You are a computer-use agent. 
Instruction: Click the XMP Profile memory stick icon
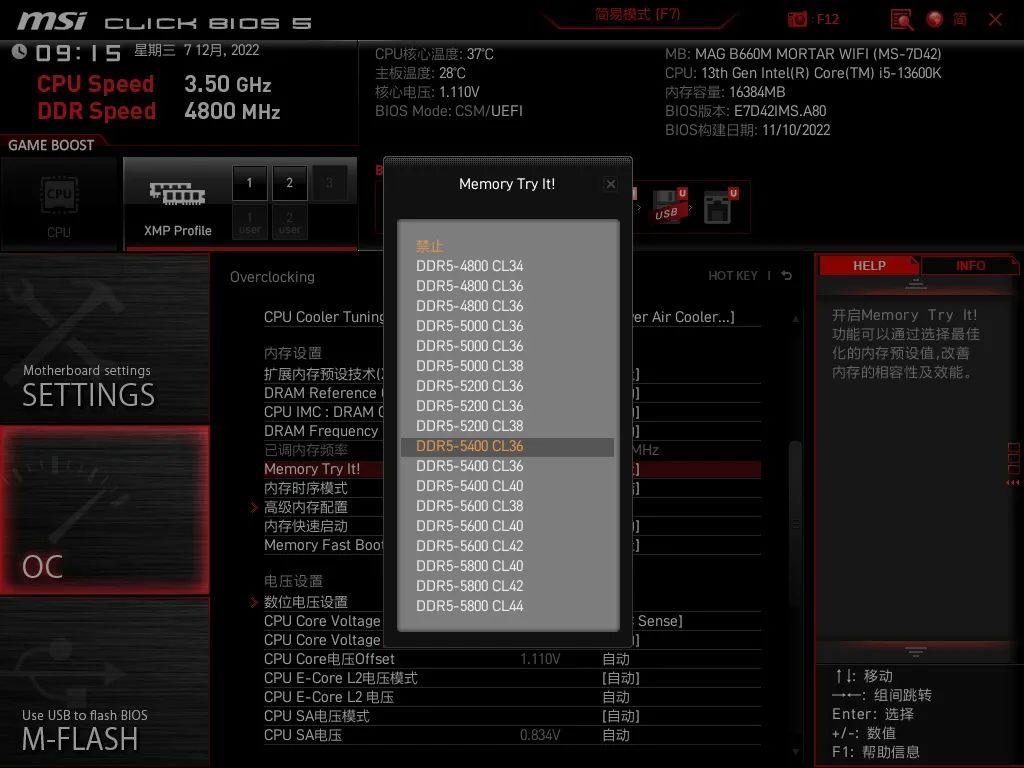177,194
